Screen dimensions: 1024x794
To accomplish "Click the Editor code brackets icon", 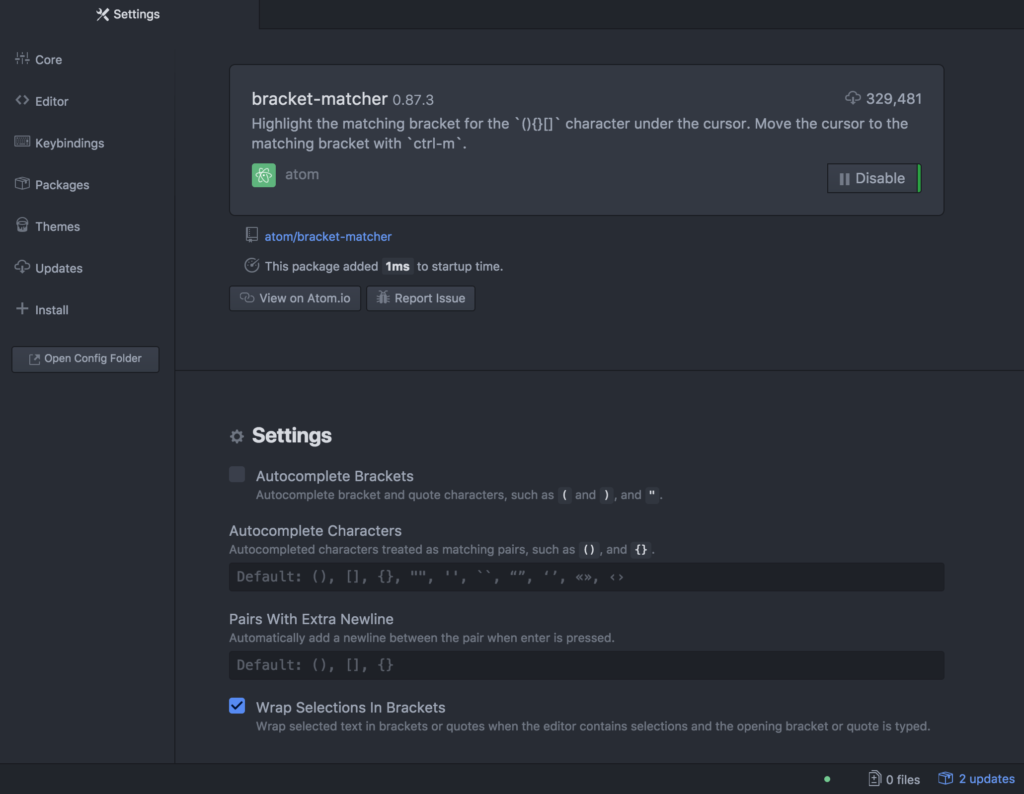I will (x=22, y=100).
